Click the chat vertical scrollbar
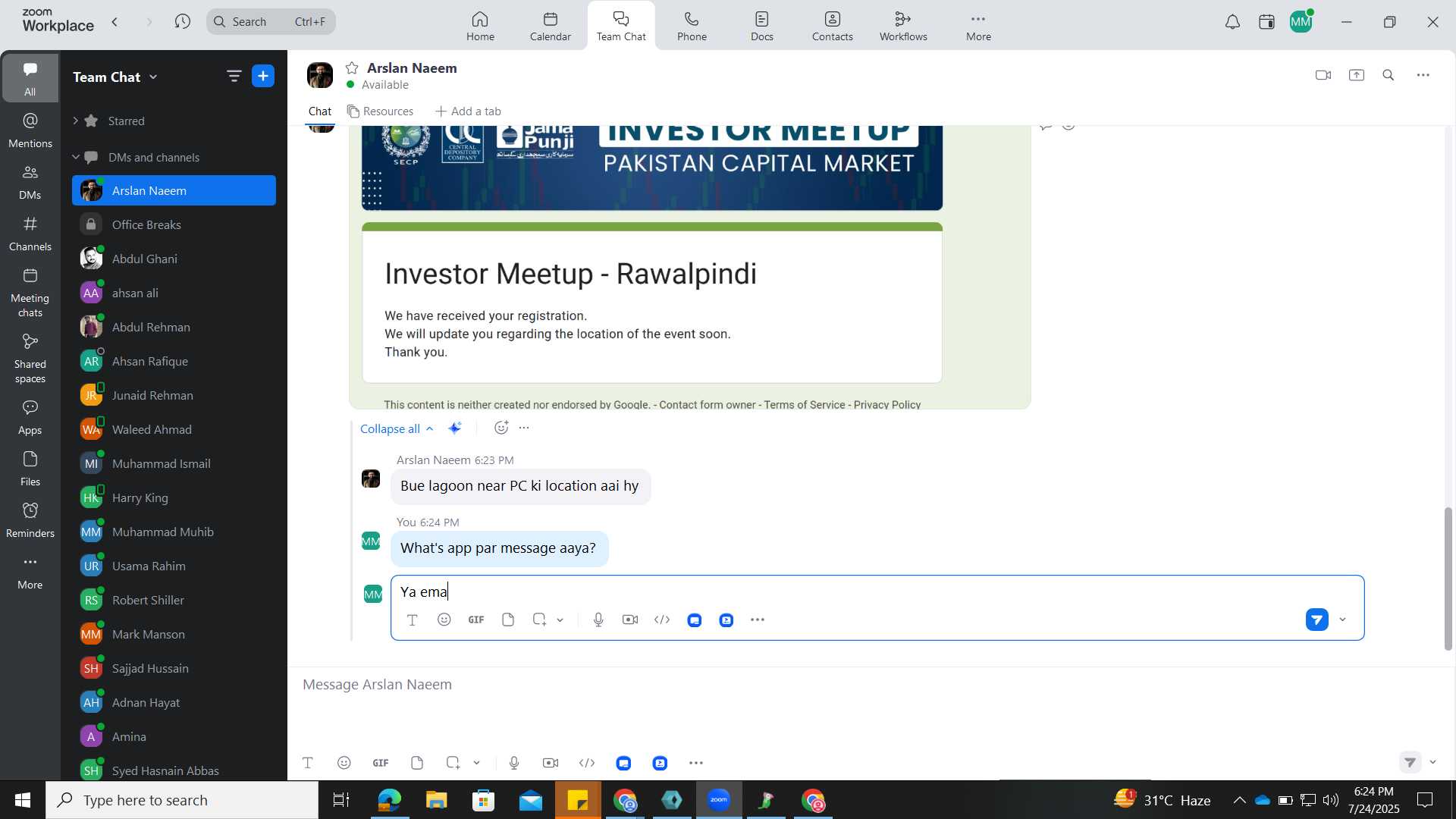This screenshot has width=1456, height=819. [1448, 578]
